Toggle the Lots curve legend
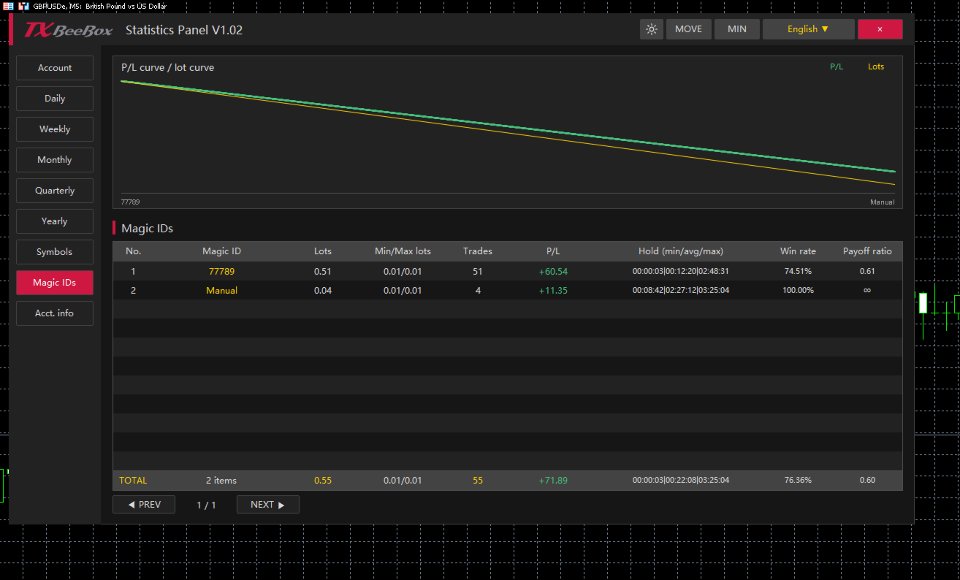 876,67
